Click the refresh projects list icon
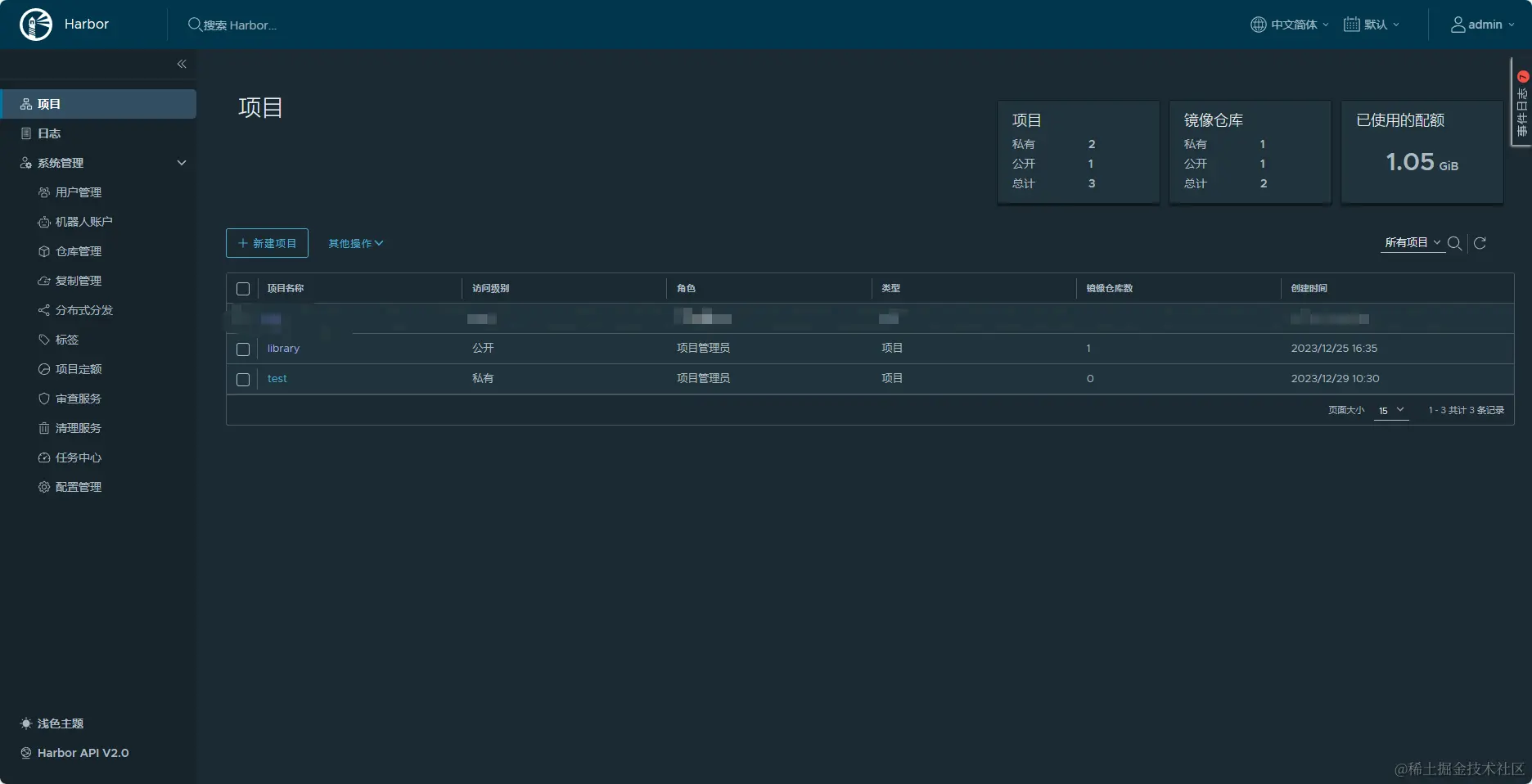The image size is (1532, 784). coord(1480,243)
